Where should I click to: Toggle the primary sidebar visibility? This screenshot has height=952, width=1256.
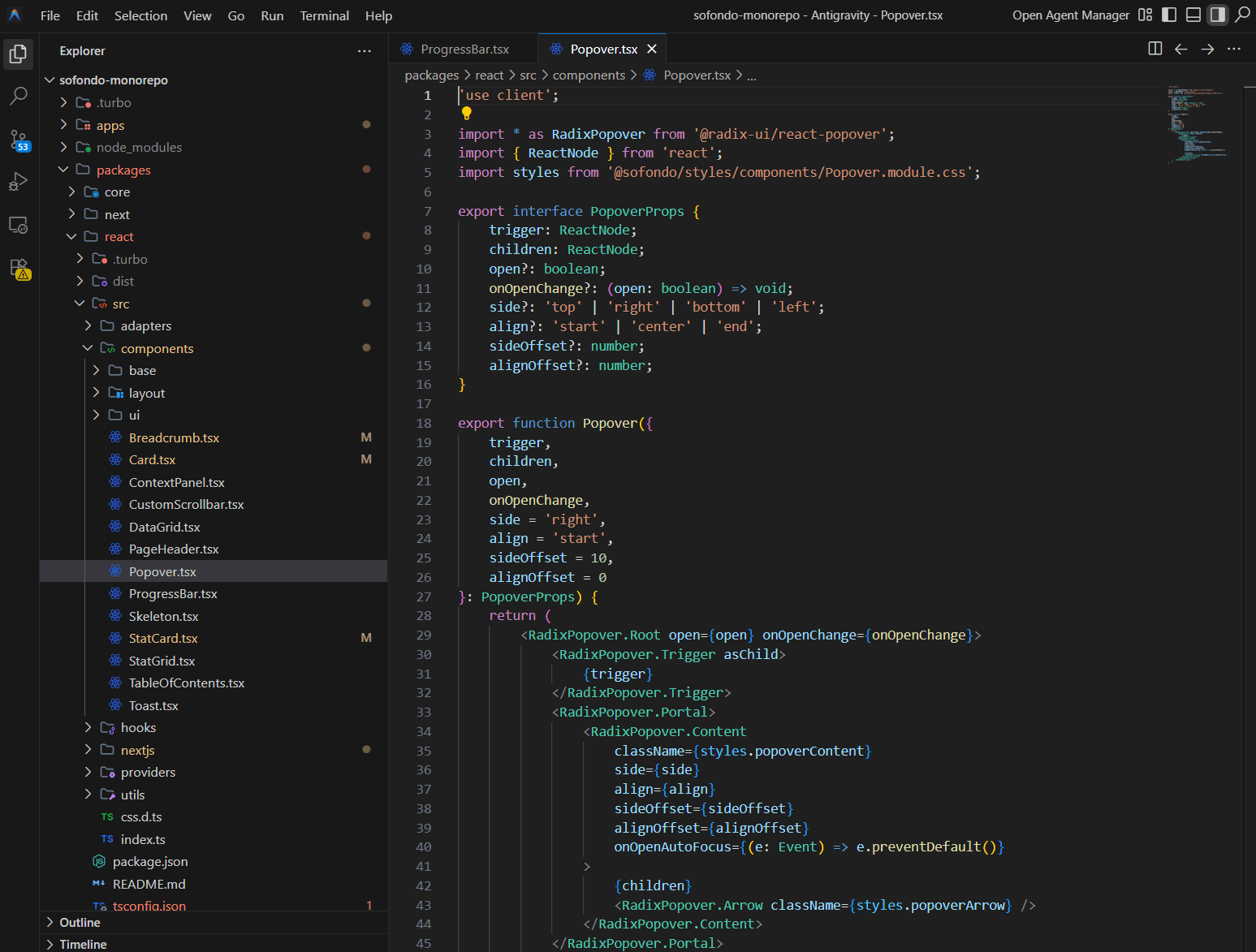pos(1169,15)
